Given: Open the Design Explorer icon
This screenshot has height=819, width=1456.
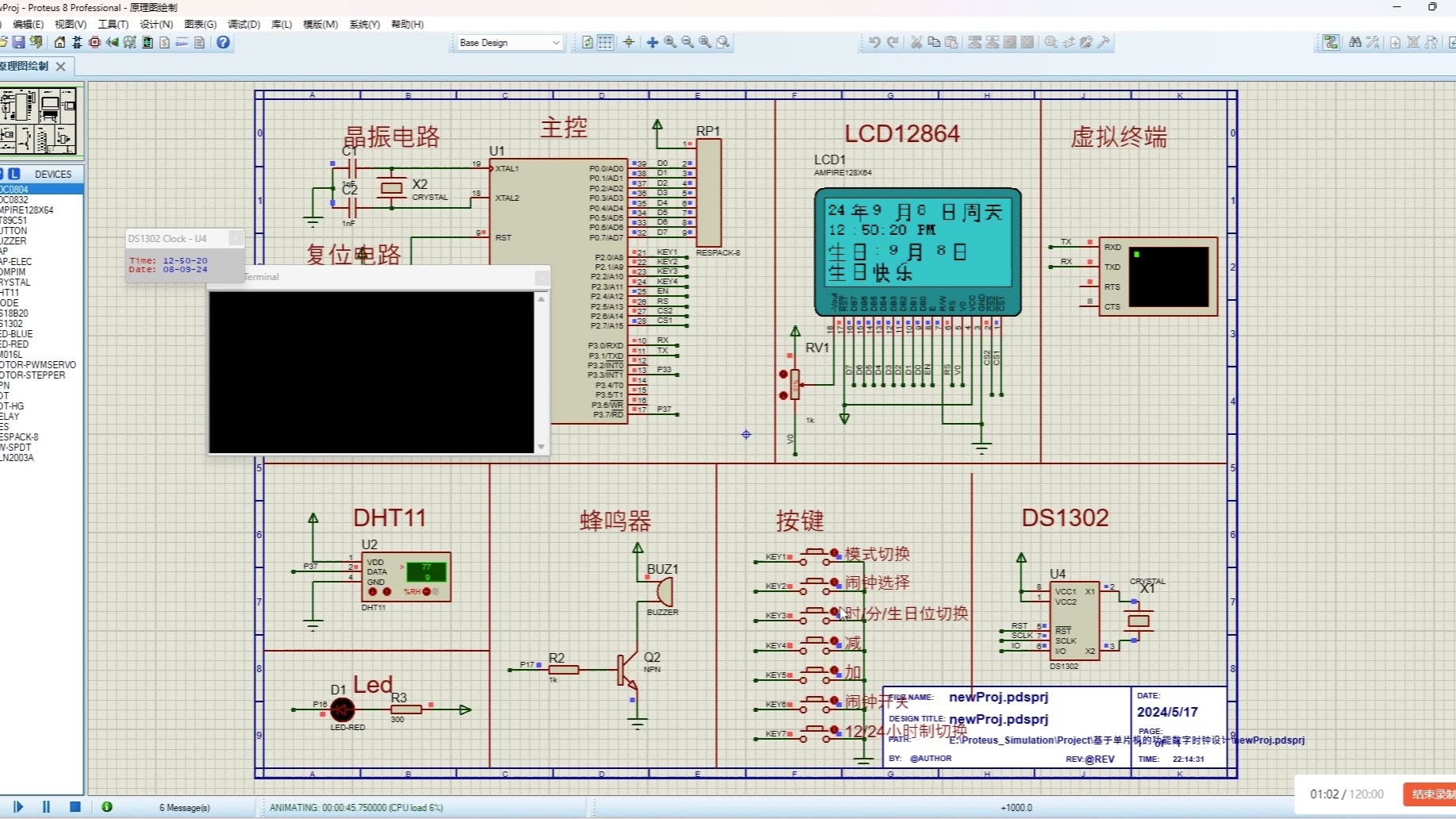Looking at the screenshot, I should click(147, 42).
